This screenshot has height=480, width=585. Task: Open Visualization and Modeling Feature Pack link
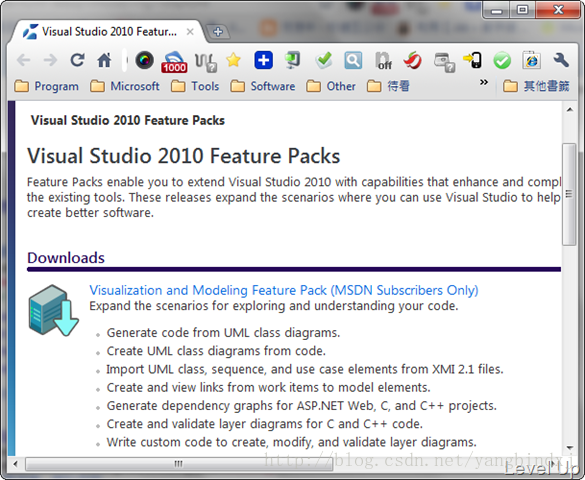click(284, 290)
